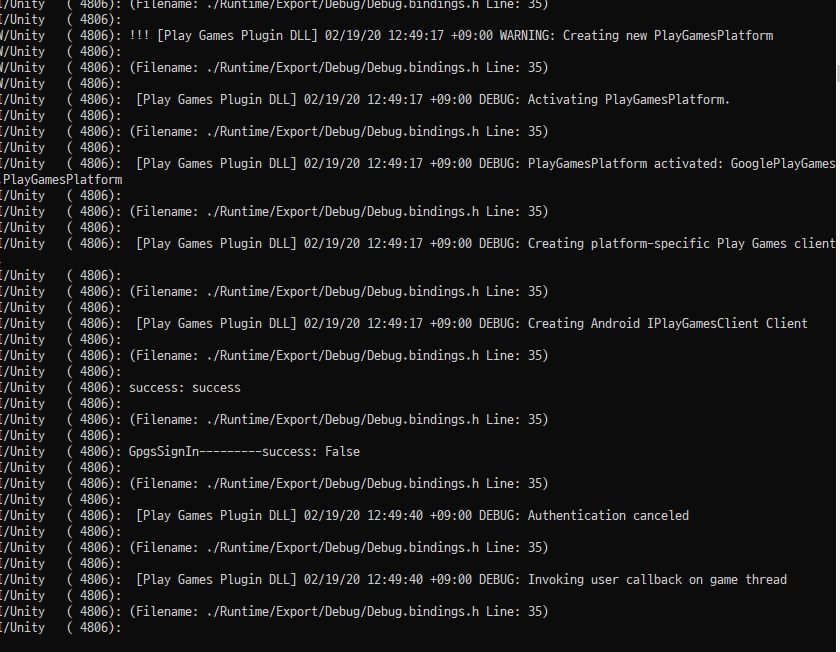Screen dimensions: 840x652
Task: Click '[Play Games Plugin DLL]' tag in WARNING line
Action: point(237,36)
